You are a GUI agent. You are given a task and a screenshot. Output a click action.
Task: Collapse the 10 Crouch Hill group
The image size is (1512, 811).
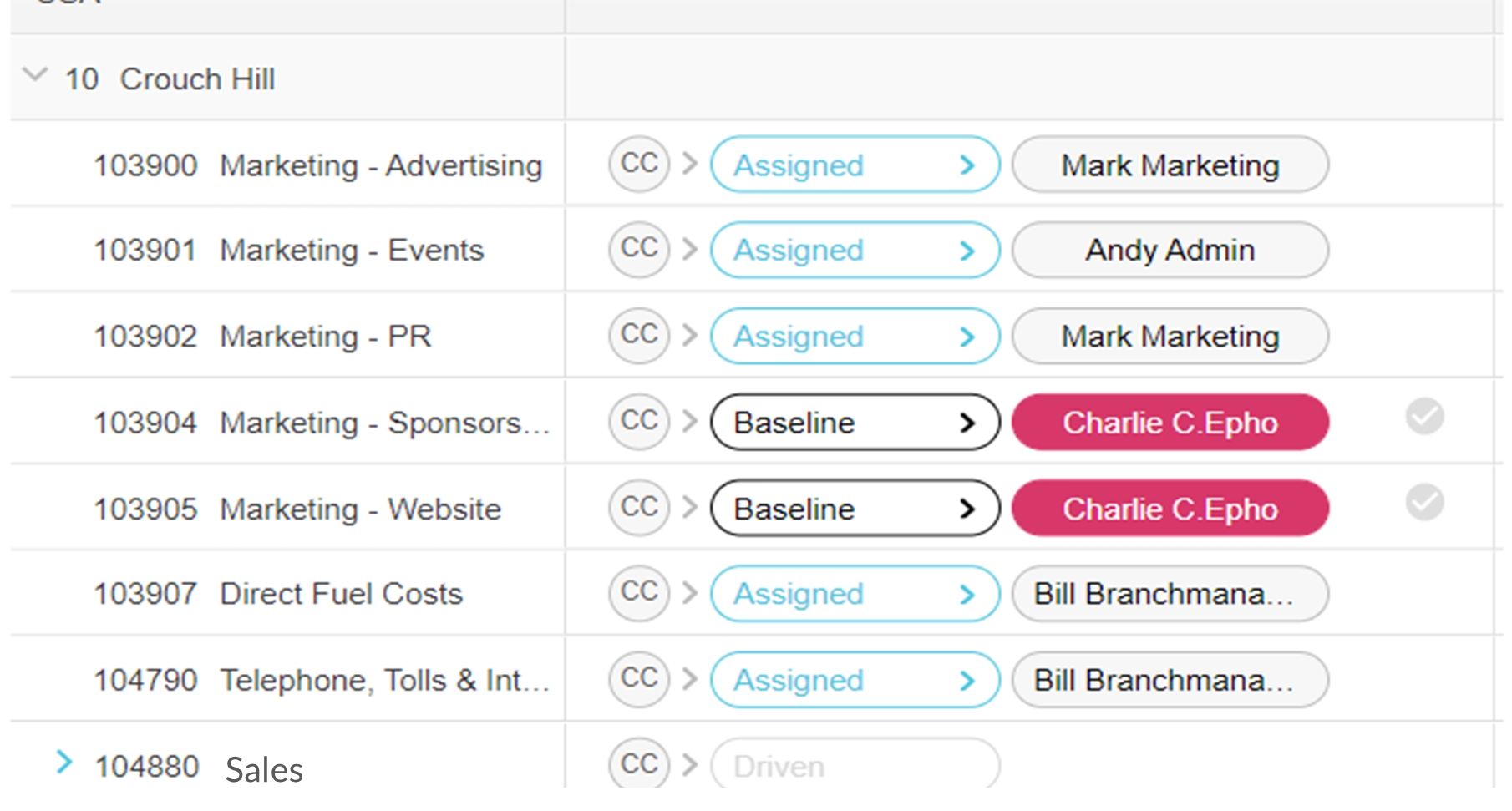pos(35,75)
